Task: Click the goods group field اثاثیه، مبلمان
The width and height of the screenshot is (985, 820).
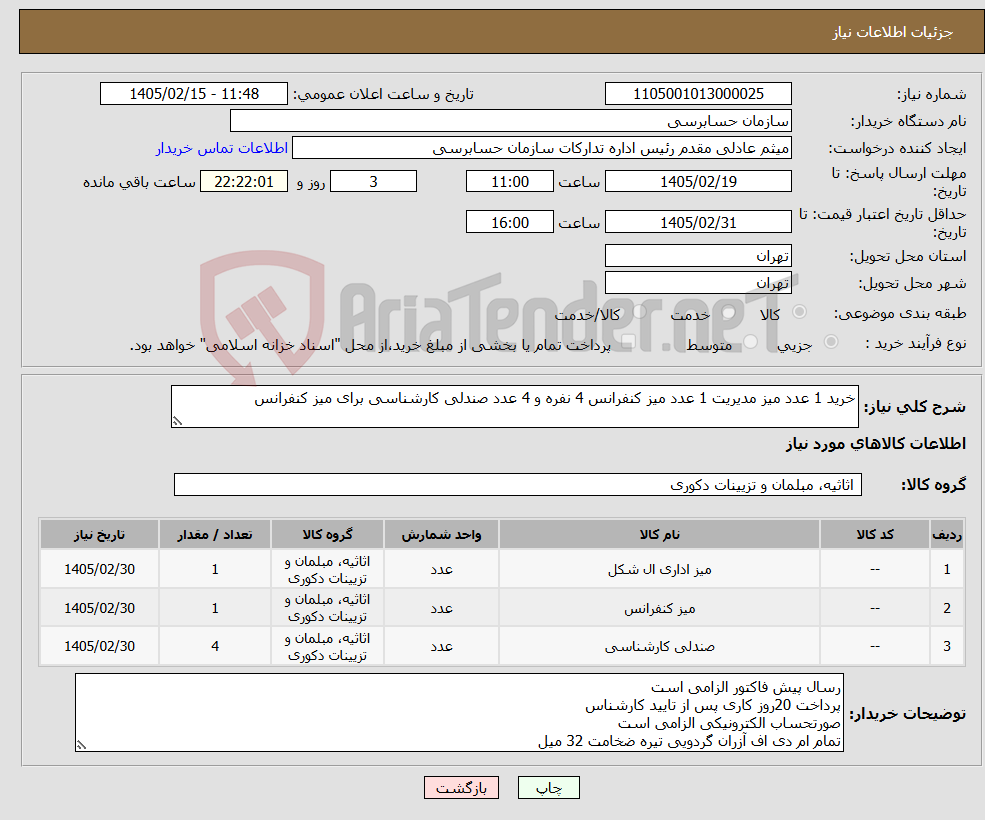Action: click(x=518, y=484)
